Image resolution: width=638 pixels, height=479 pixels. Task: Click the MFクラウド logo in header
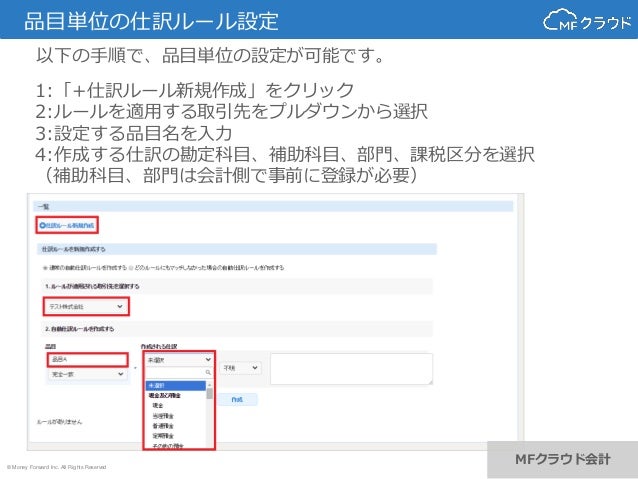point(587,20)
